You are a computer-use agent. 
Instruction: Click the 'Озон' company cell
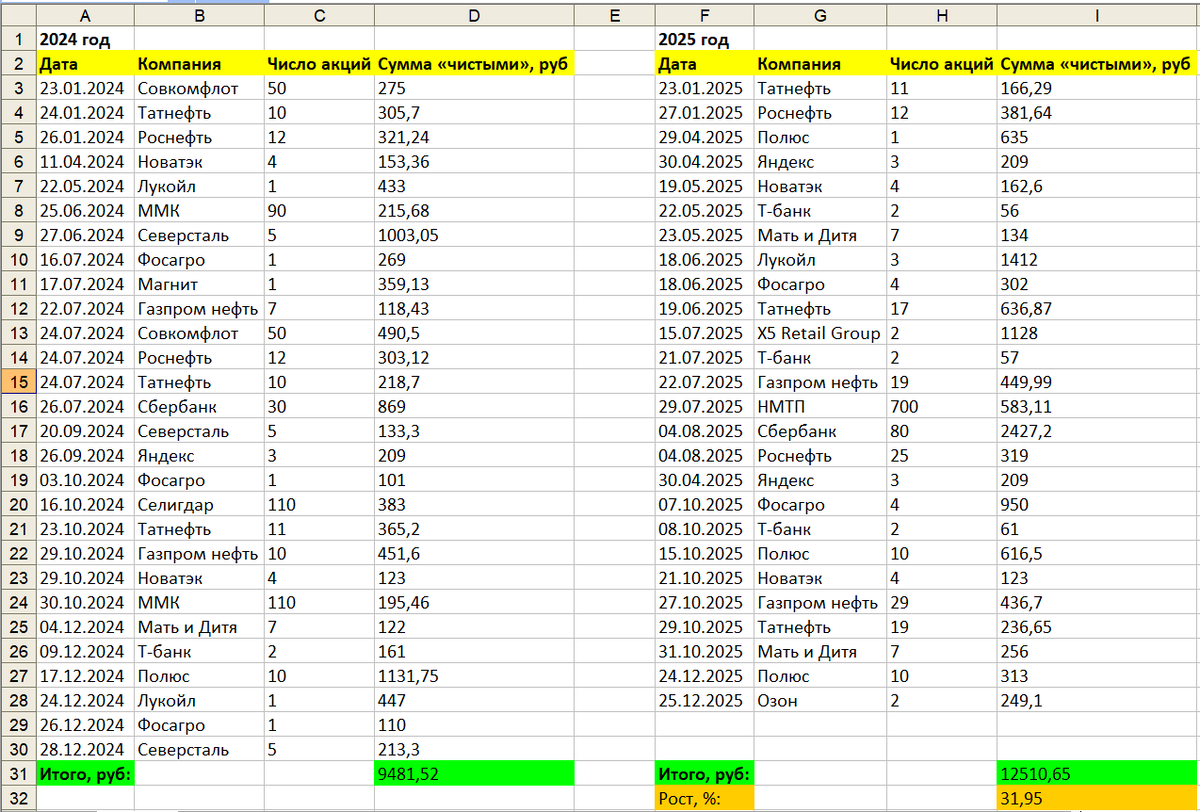(x=820, y=701)
